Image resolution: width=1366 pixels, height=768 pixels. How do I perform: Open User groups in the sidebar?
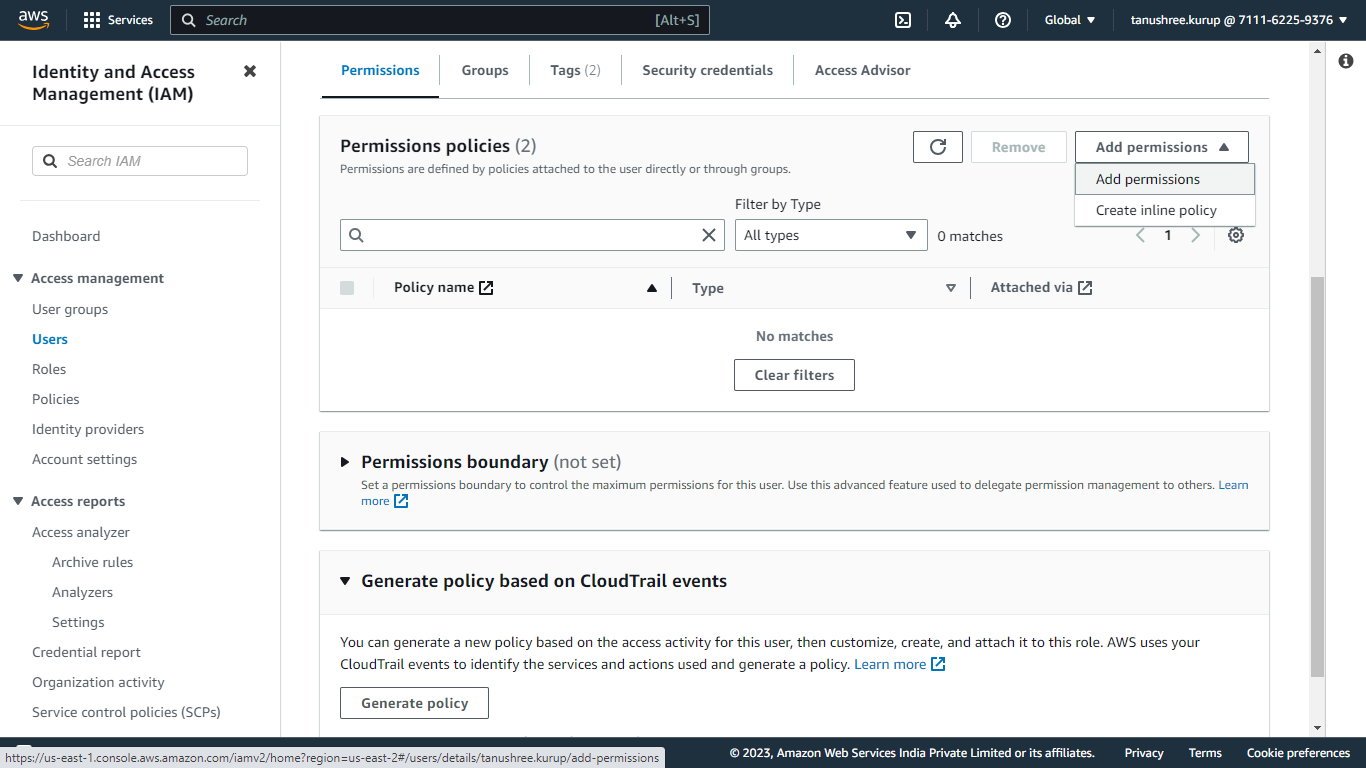[70, 309]
